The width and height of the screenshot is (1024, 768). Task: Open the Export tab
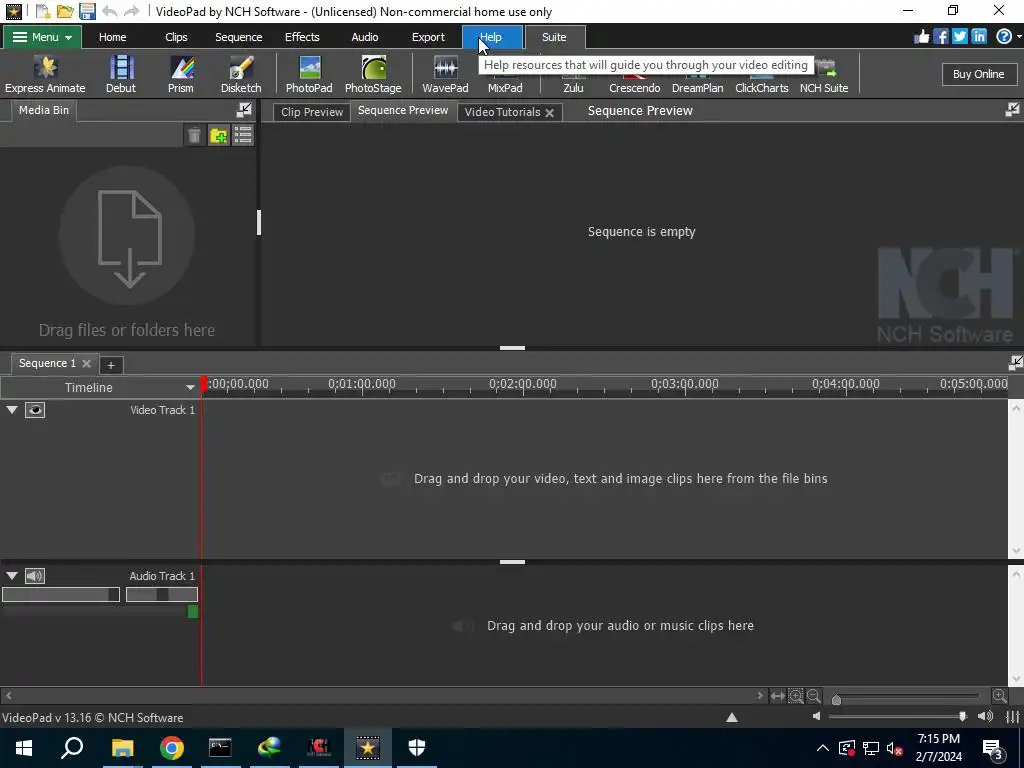(428, 37)
